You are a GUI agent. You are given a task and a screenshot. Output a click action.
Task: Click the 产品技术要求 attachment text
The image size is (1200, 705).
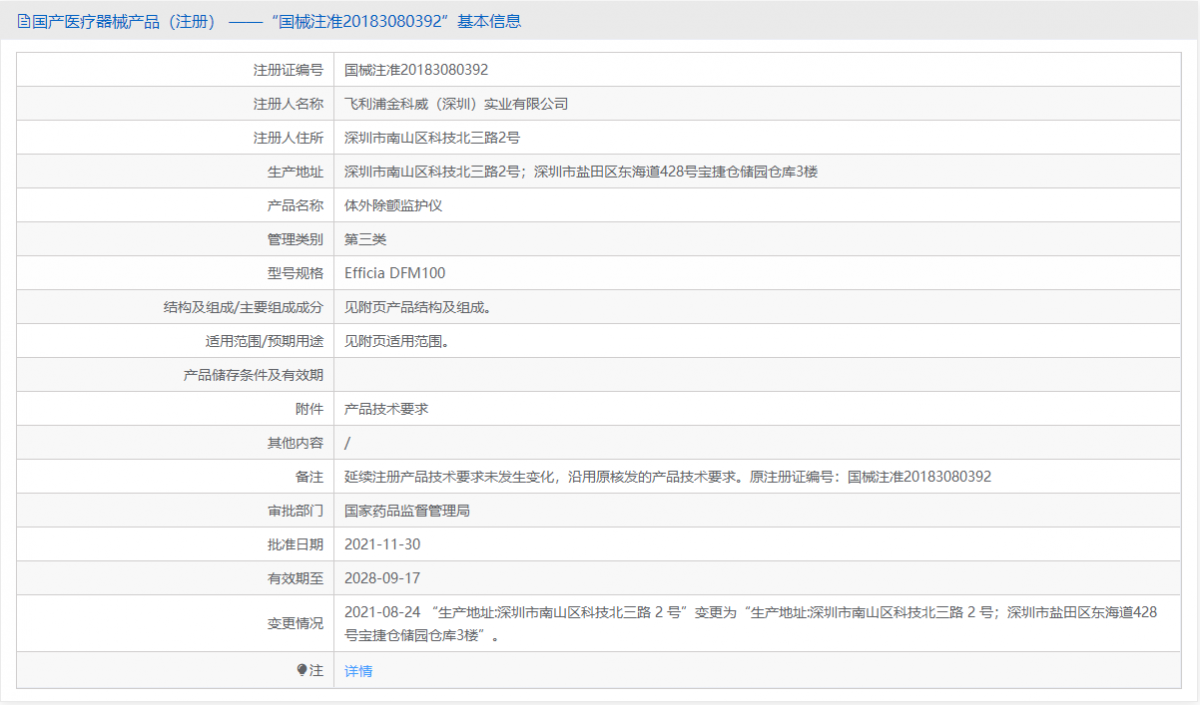pos(385,408)
